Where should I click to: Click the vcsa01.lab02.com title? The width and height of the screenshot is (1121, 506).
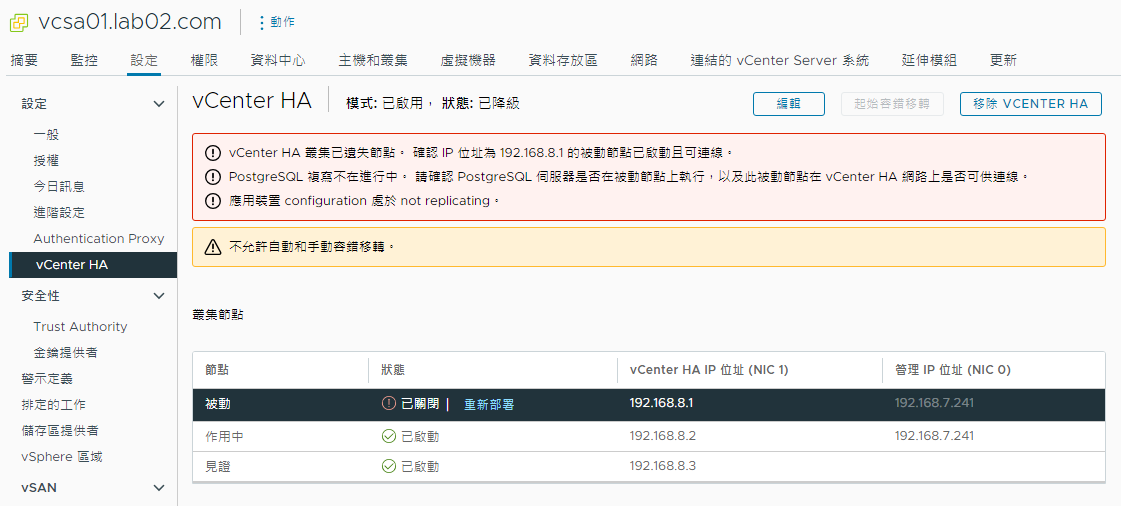point(129,22)
